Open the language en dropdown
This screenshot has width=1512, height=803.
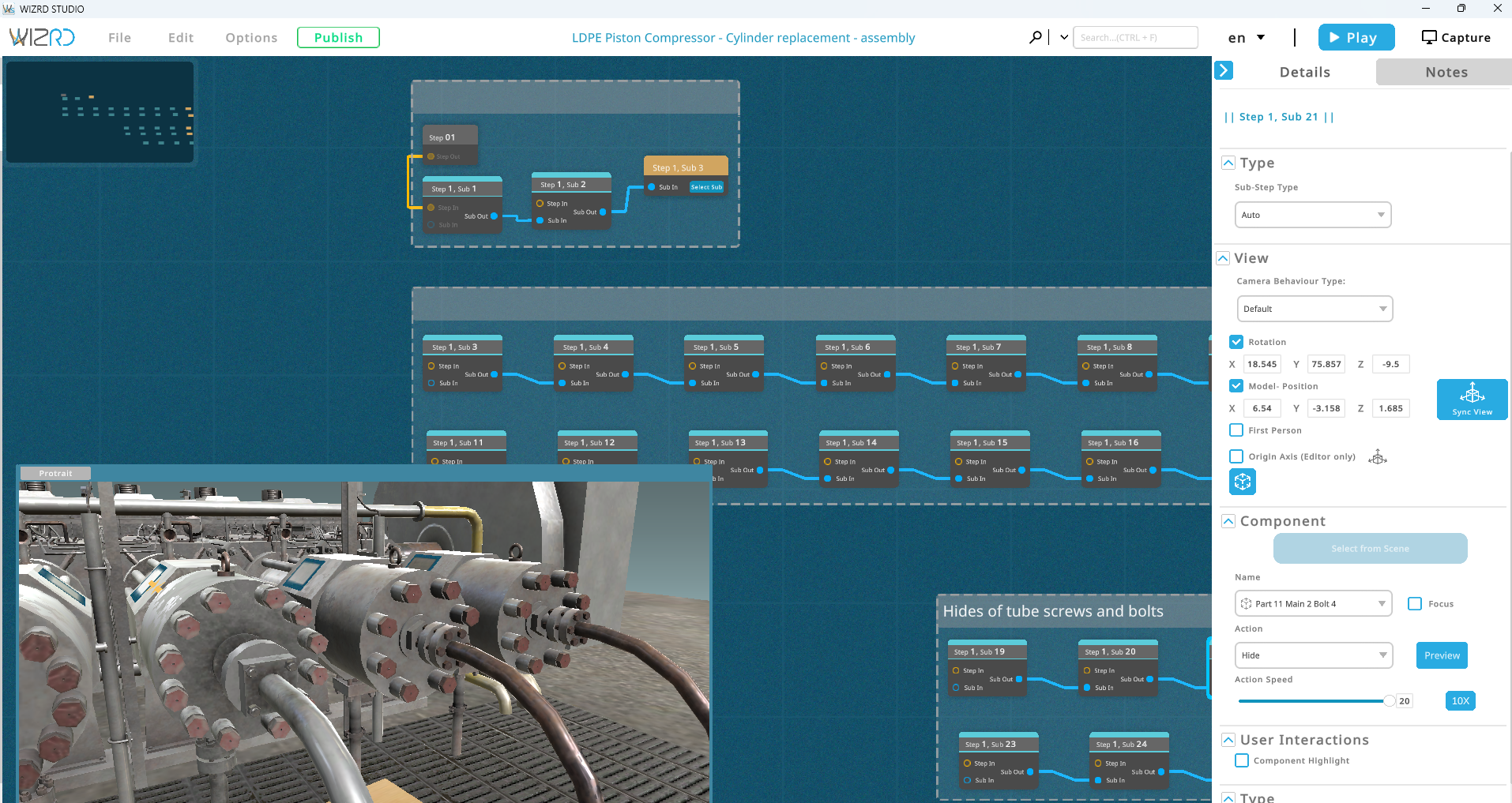click(x=1247, y=37)
